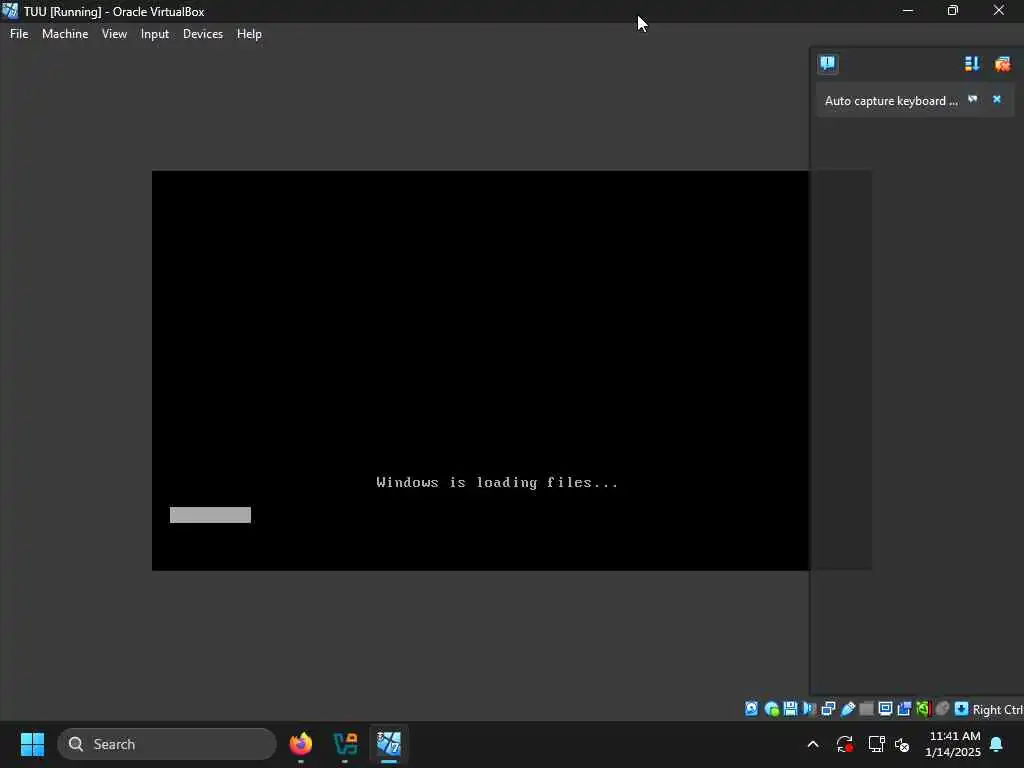Image resolution: width=1024 pixels, height=768 pixels.
Task: Open the View menu
Action: point(114,34)
